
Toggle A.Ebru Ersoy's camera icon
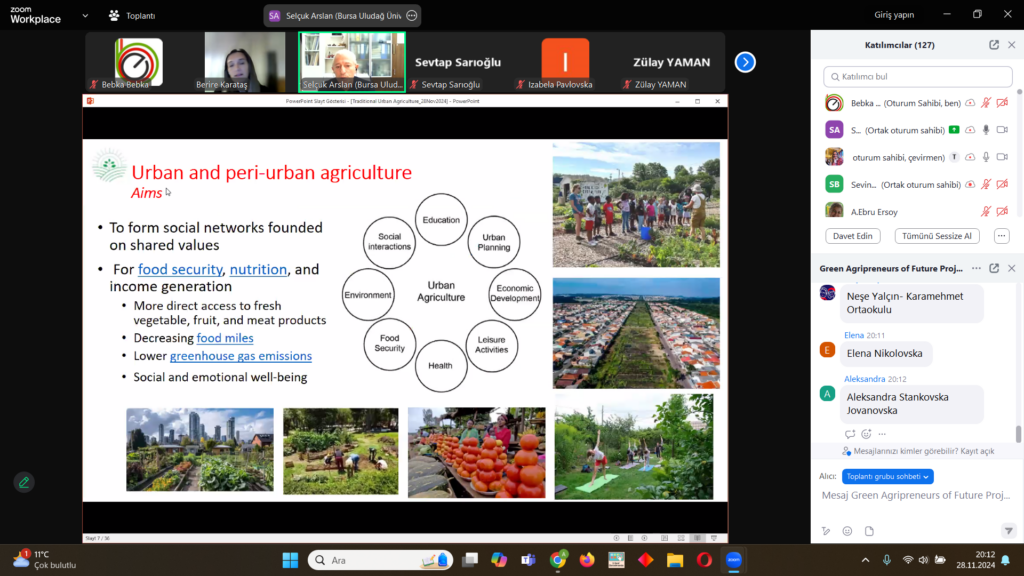(1002, 211)
